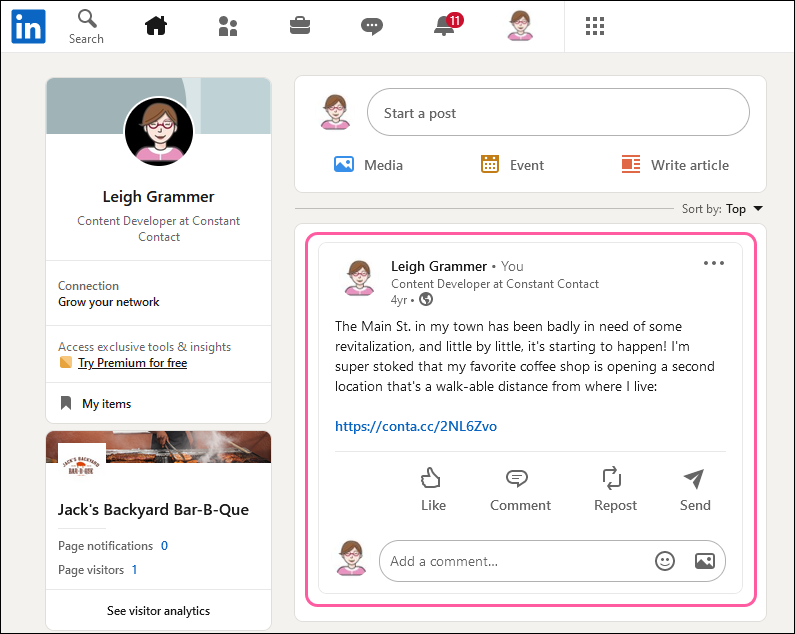Open Jack's Backyard Bar-B-Que page title
Viewport: 795px width, 634px height.
(x=153, y=510)
